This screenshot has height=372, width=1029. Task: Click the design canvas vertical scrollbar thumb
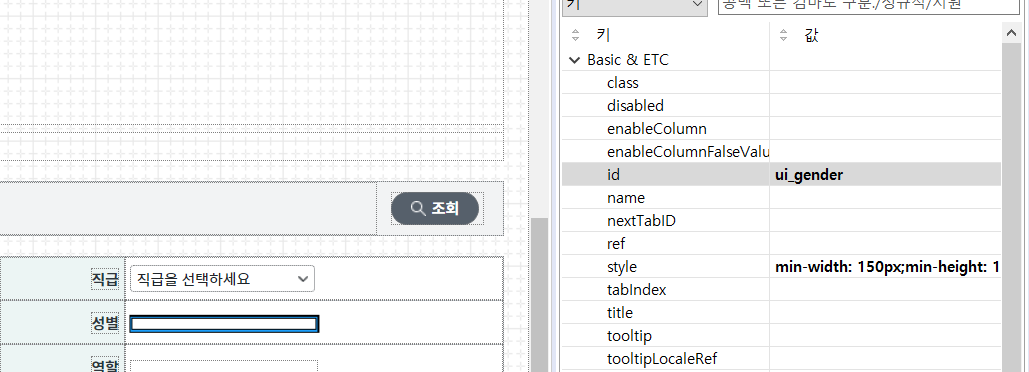click(x=539, y=294)
